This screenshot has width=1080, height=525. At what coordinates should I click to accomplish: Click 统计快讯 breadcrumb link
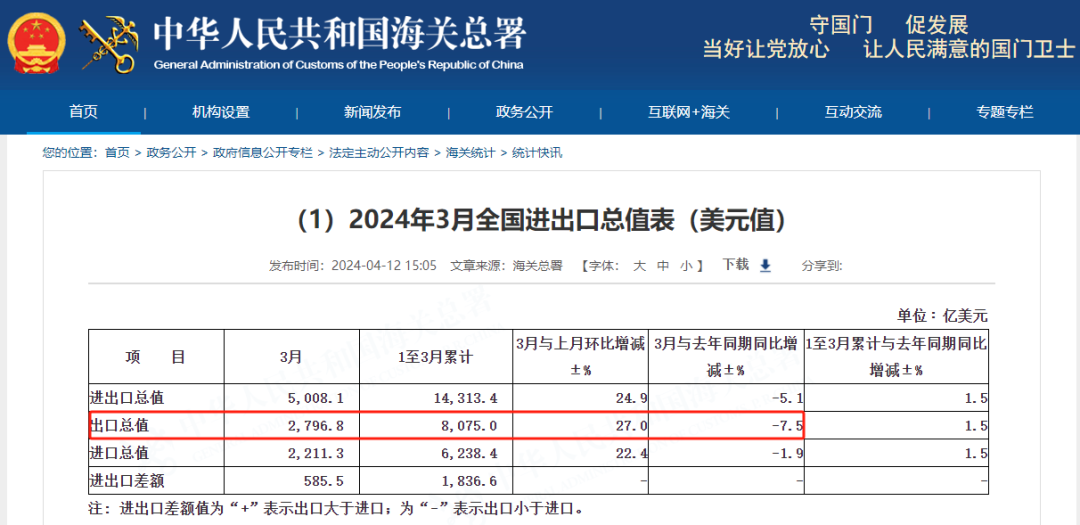[x=537, y=153]
